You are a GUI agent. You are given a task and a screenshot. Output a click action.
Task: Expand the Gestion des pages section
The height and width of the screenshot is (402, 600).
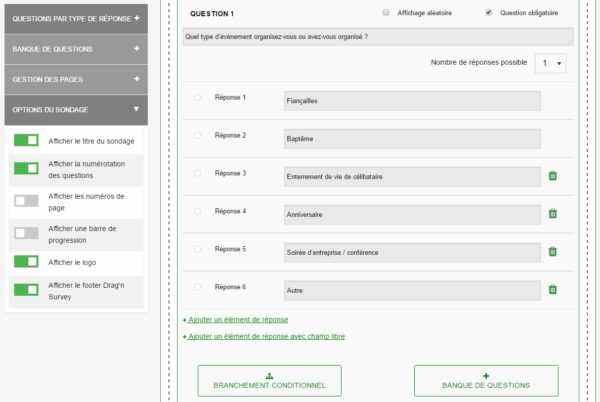(x=76, y=79)
